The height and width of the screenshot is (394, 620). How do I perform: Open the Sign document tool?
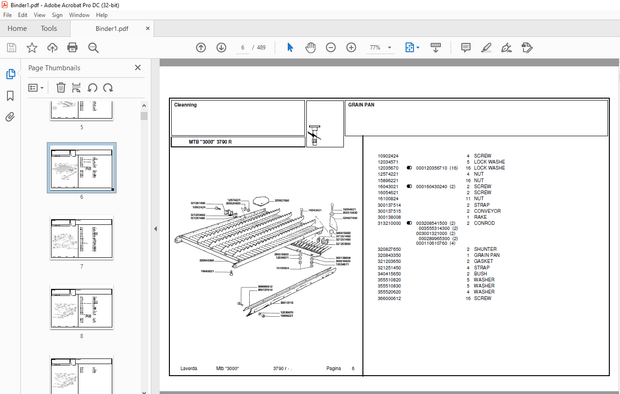tap(507, 47)
